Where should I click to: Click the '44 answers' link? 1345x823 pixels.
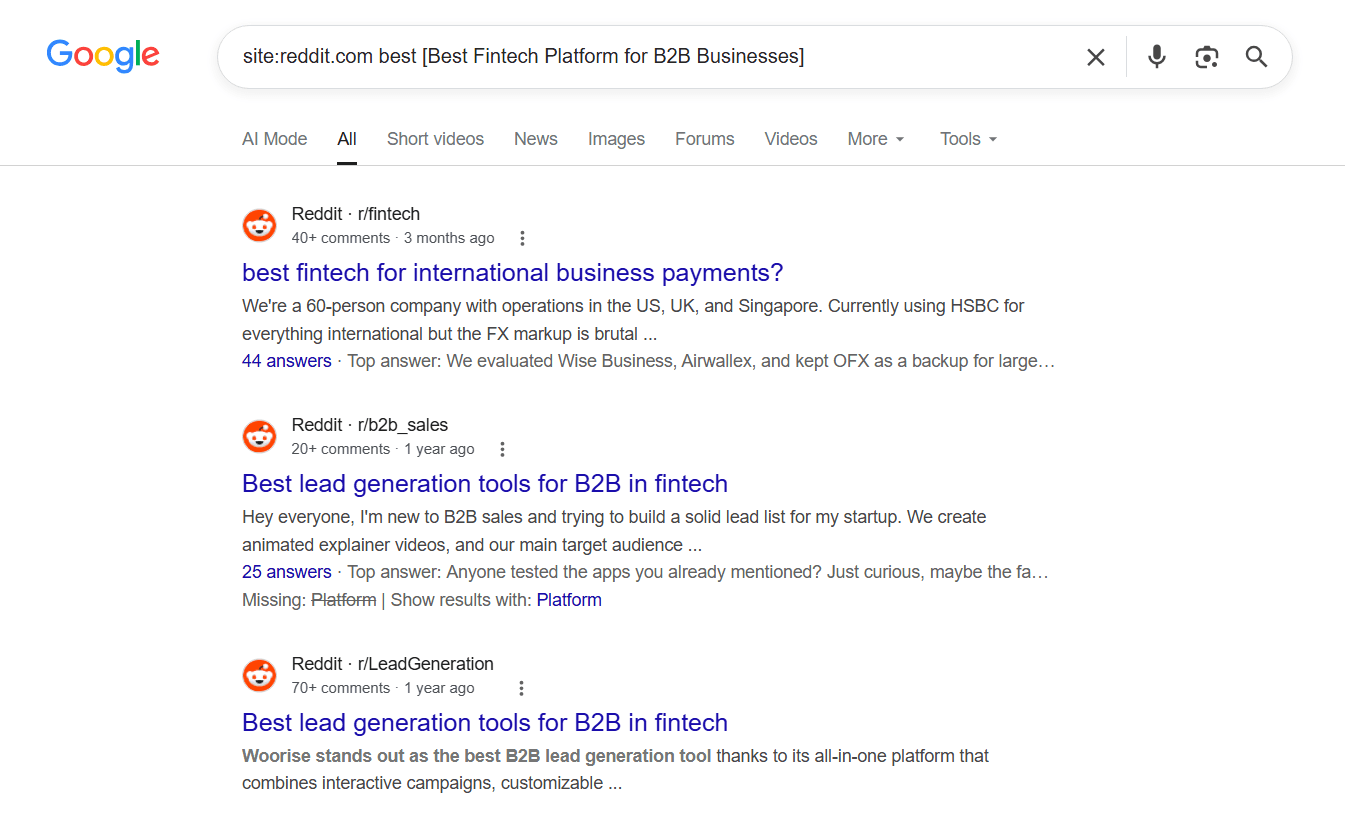click(x=287, y=361)
